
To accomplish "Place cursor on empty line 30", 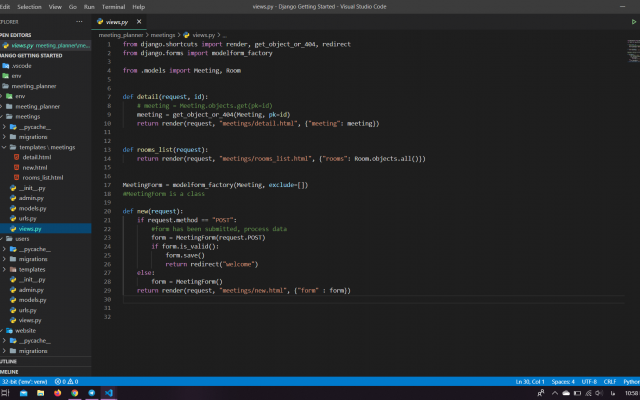I will tap(373, 300).
